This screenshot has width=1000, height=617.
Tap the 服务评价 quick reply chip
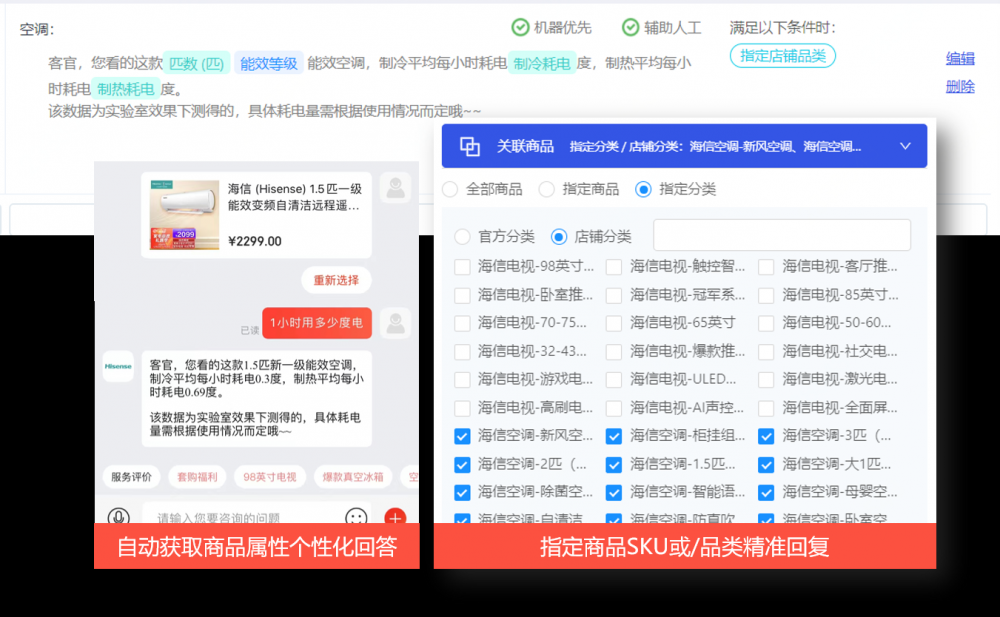[131, 477]
